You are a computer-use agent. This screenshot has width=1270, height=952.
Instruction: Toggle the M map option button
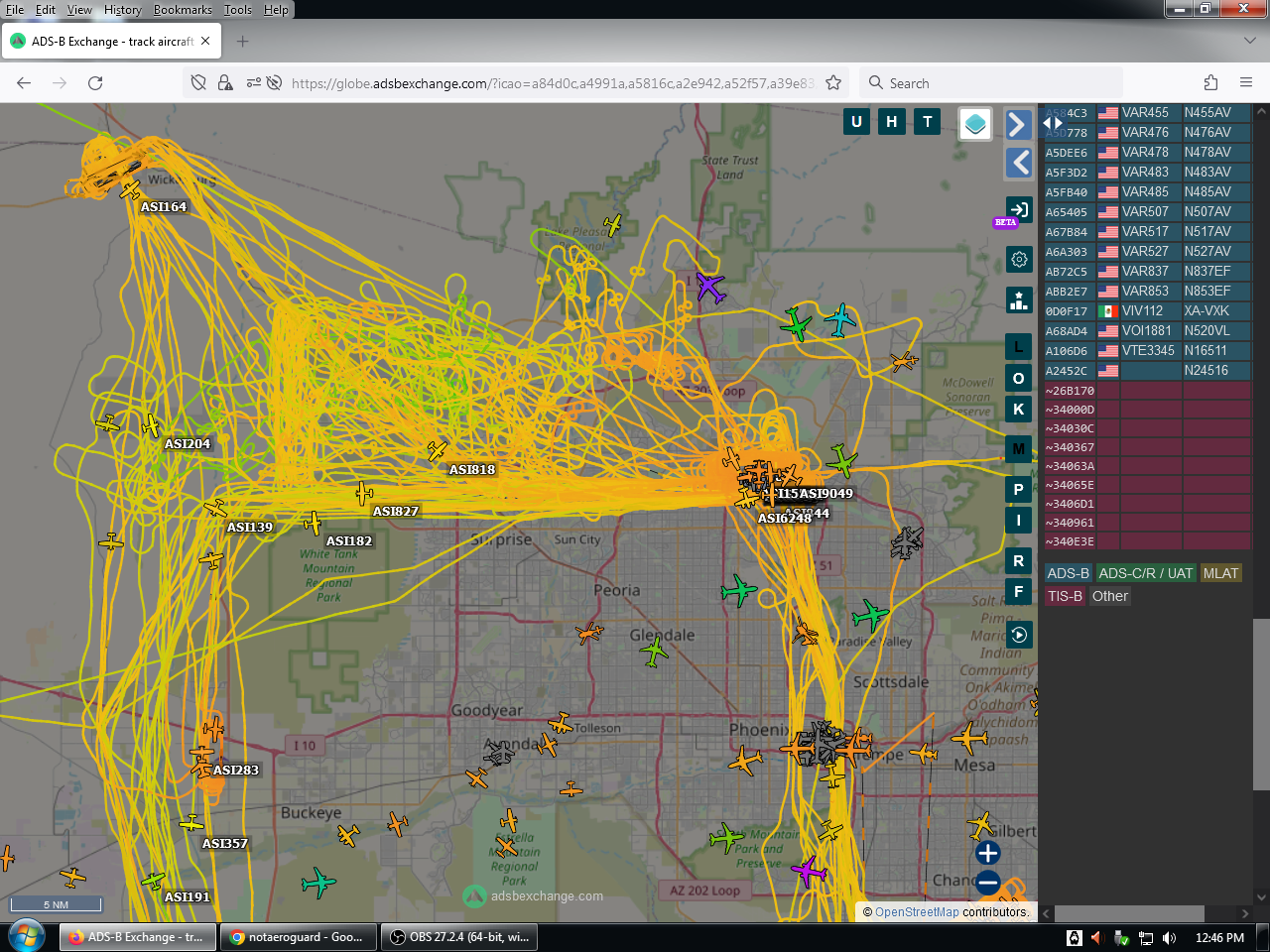point(1019,449)
